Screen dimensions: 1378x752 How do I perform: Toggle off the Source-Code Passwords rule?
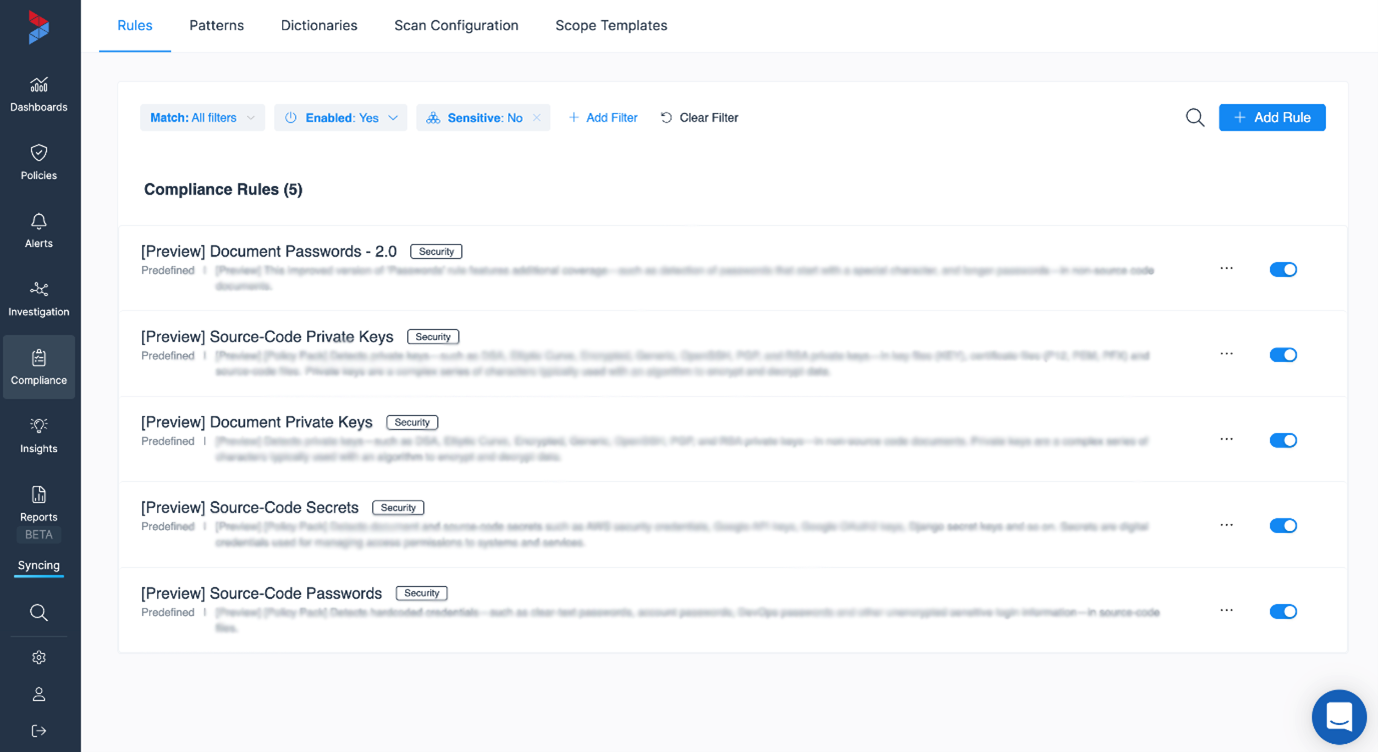[1283, 611]
